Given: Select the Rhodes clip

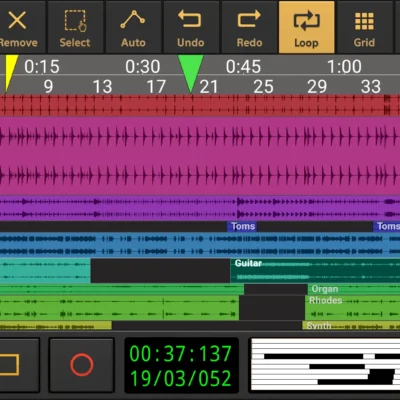Looking at the screenshot, I should point(352,308).
